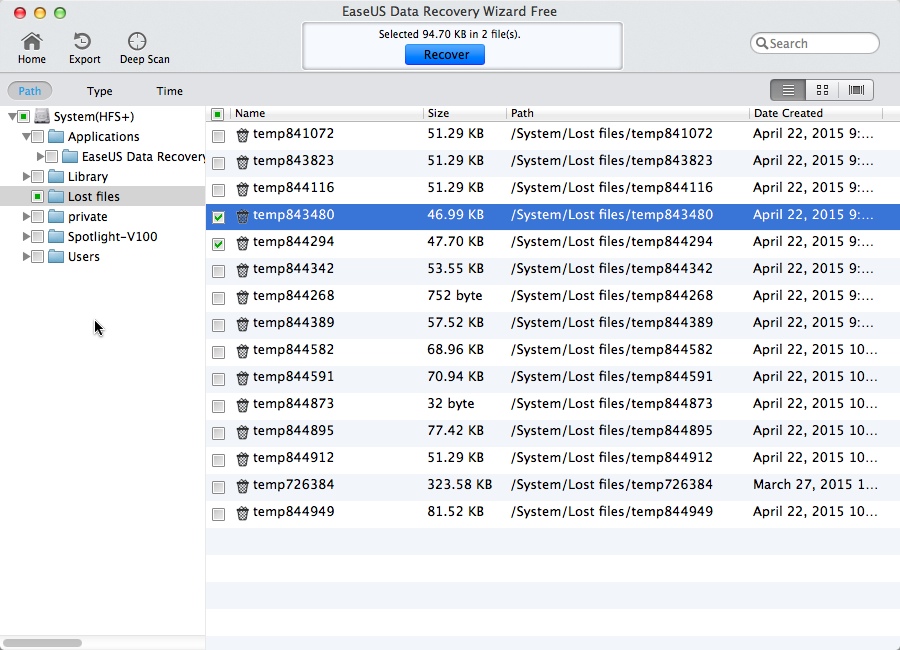The height and width of the screenshot is (650, 900).
Task: Click into the Search field
Action: [x=814, y=44]
